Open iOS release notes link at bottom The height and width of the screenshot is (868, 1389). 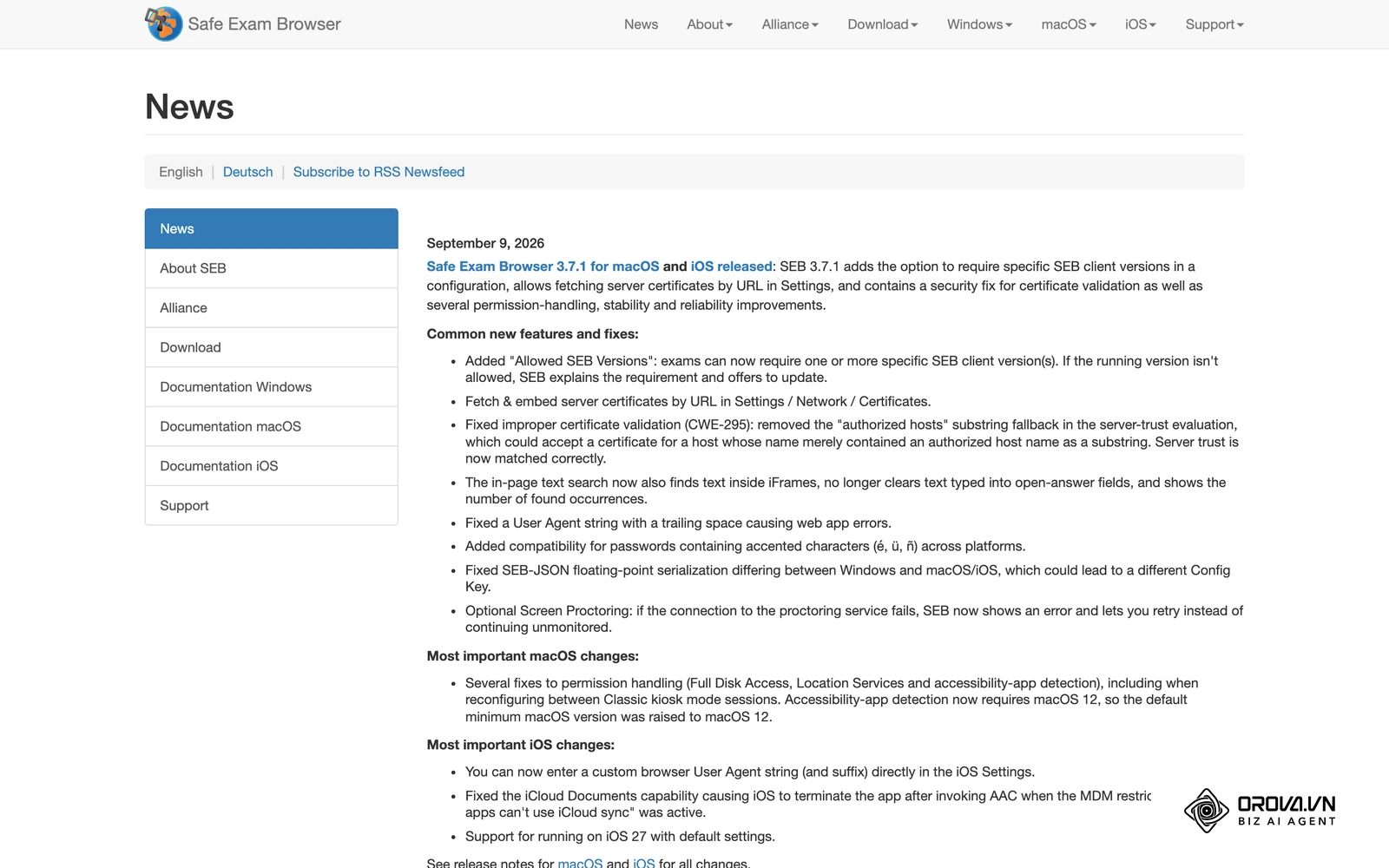coord(644,863)
